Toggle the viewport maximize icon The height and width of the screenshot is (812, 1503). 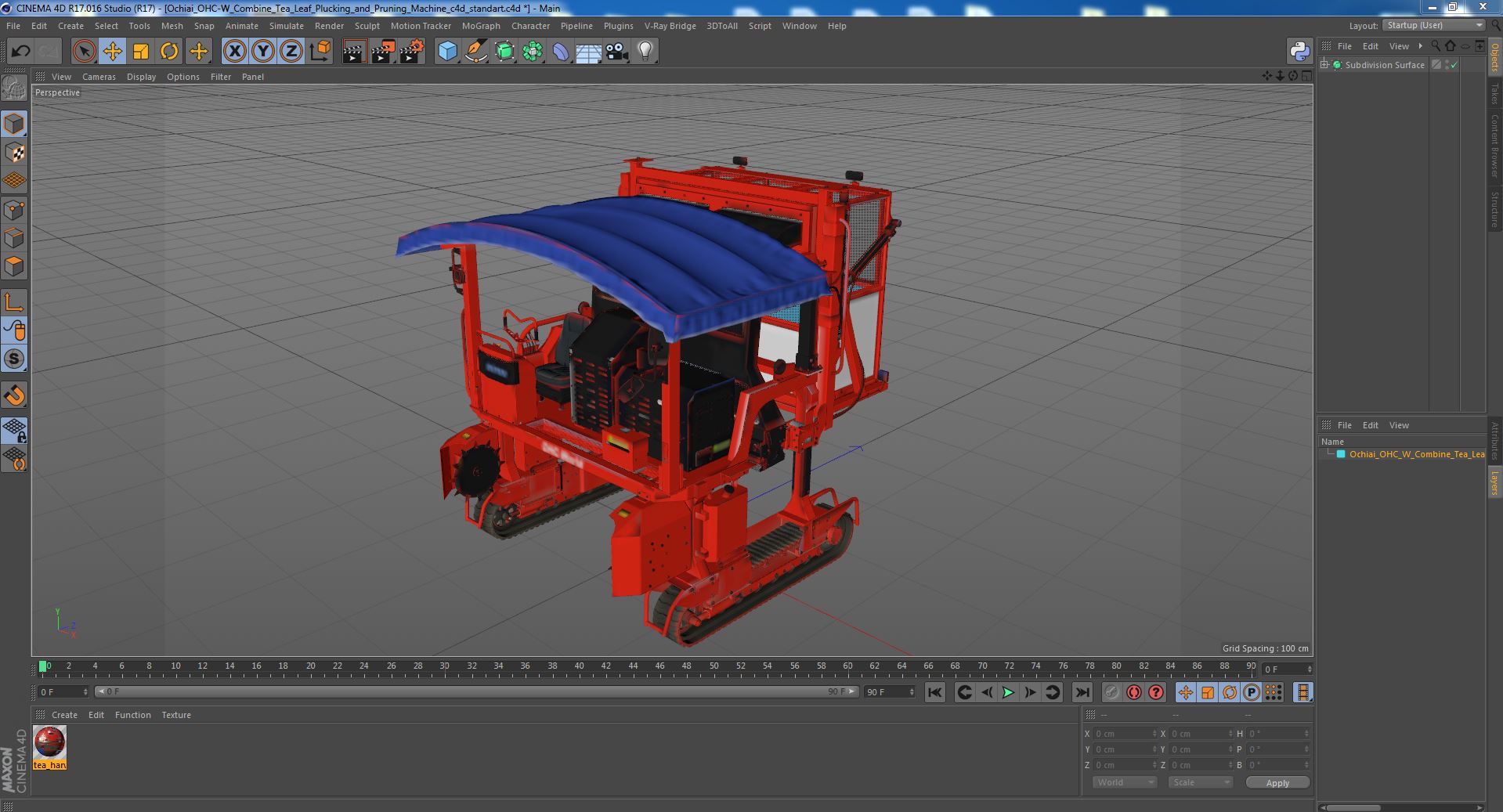pyautogui.click(x=1306, y=76)
